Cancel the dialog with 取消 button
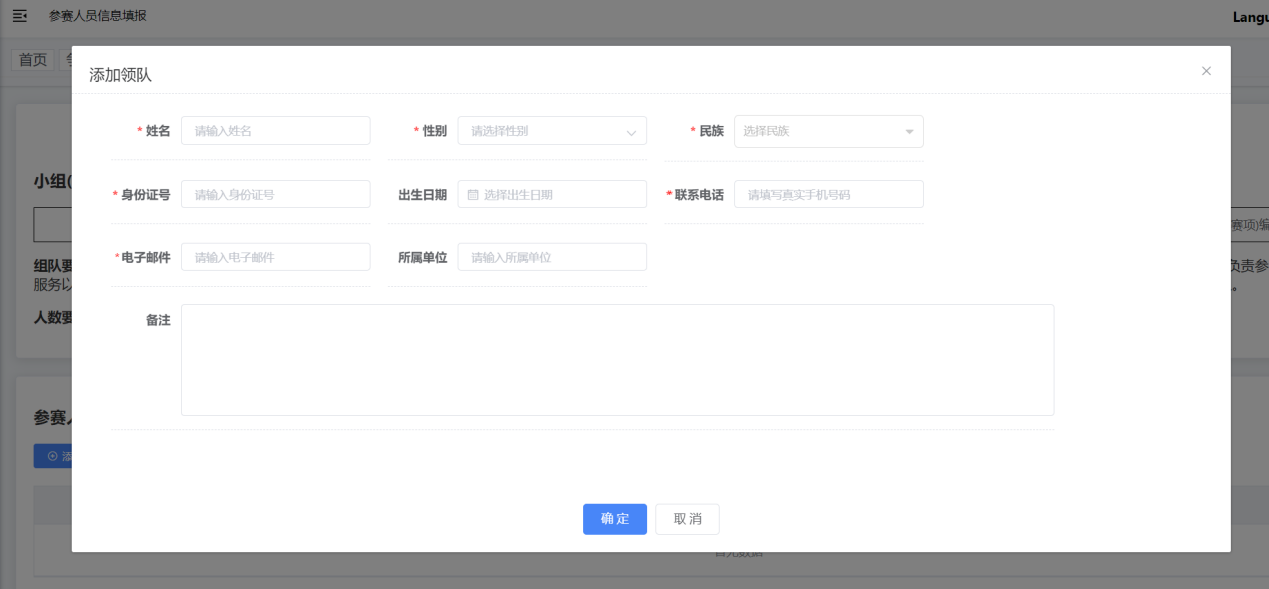 [687, 519]
